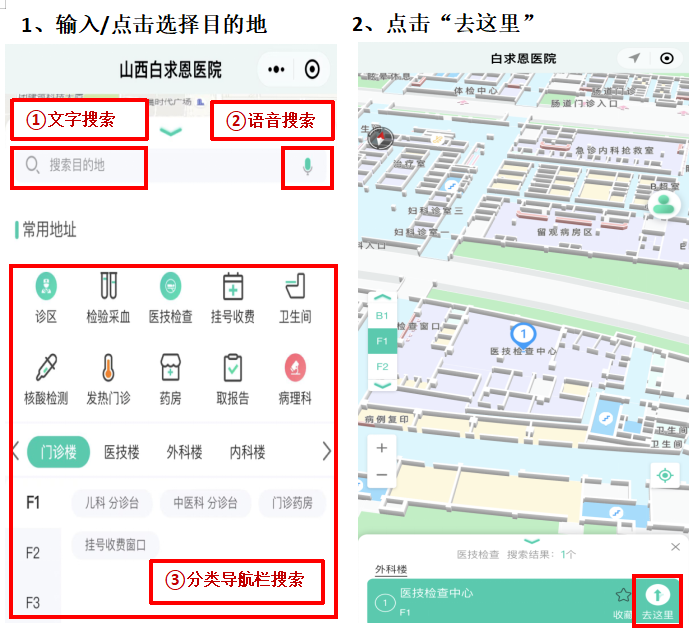Viewport: 696px width, 634px height.
Task: Show next buildings with right arrow
Action: [x=327, y=451]
